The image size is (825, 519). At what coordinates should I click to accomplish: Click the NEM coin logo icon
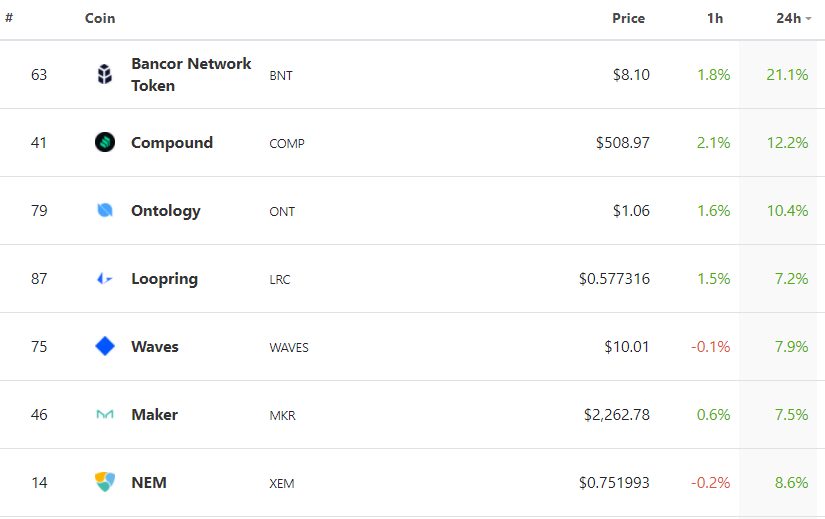(105, 483)
